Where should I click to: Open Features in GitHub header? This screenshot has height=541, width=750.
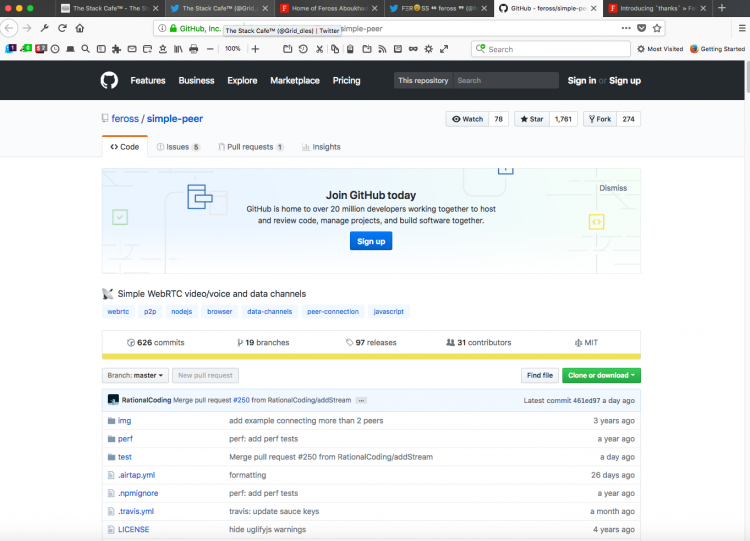[x=148, y=80]
